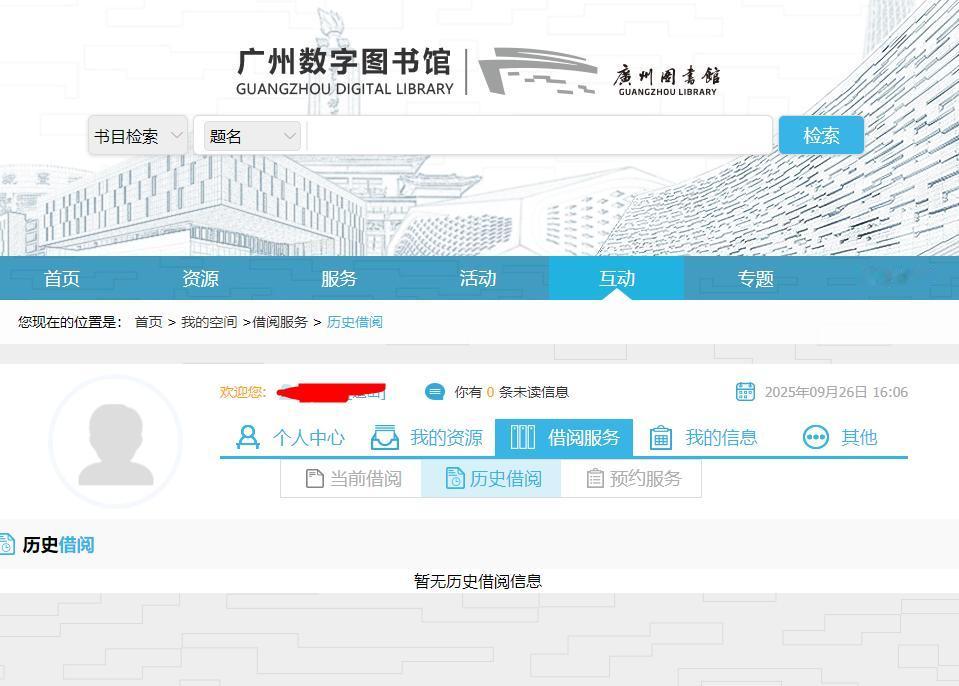This screenshot has height=686, width=959.
Task: Open the 书目检索 search type dropdown
Action: click(x=138, y=135)
